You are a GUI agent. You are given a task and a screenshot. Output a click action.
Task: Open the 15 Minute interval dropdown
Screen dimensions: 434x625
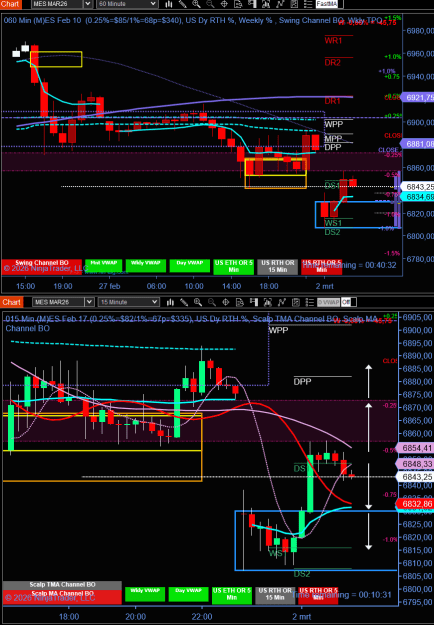point(129,302)
